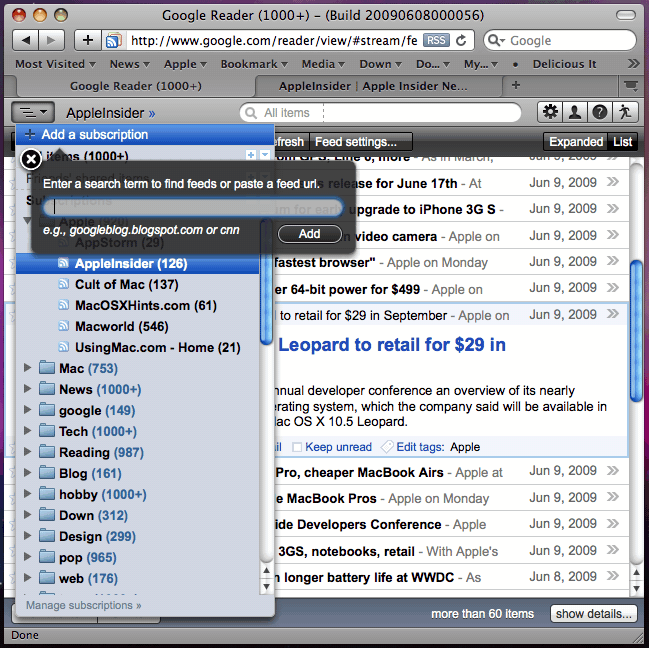Click the feed icon next to AppleInsider (126)

point(63,263)
